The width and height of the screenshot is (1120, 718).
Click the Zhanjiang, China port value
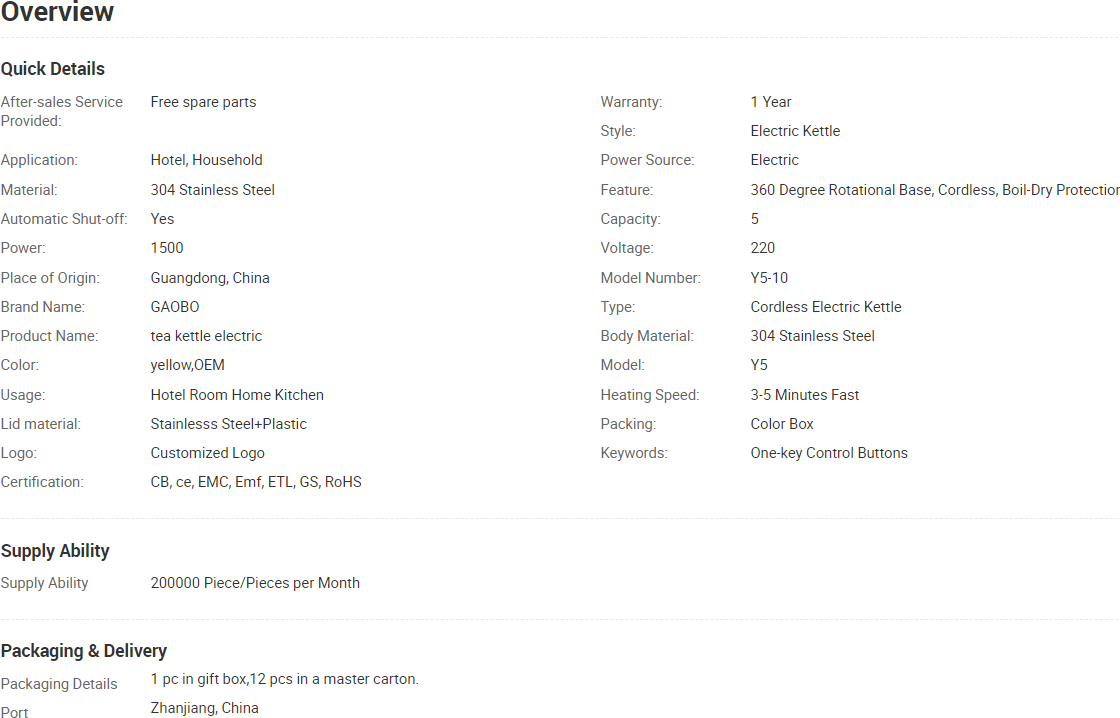204,708
